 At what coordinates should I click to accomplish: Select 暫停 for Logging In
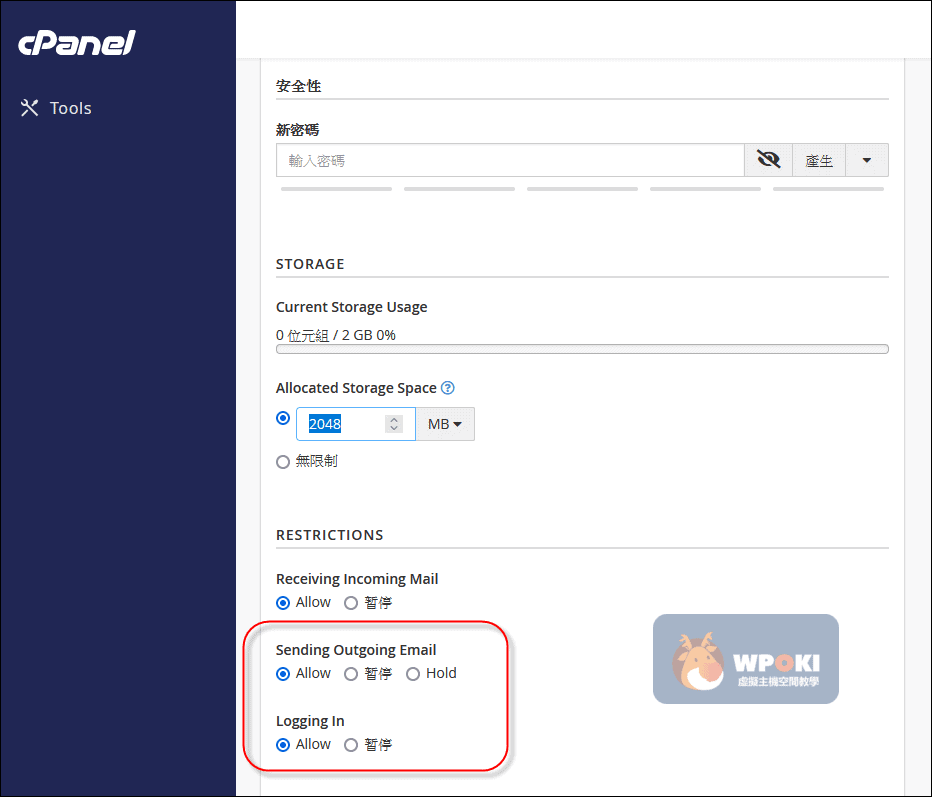tap(351, 745)
